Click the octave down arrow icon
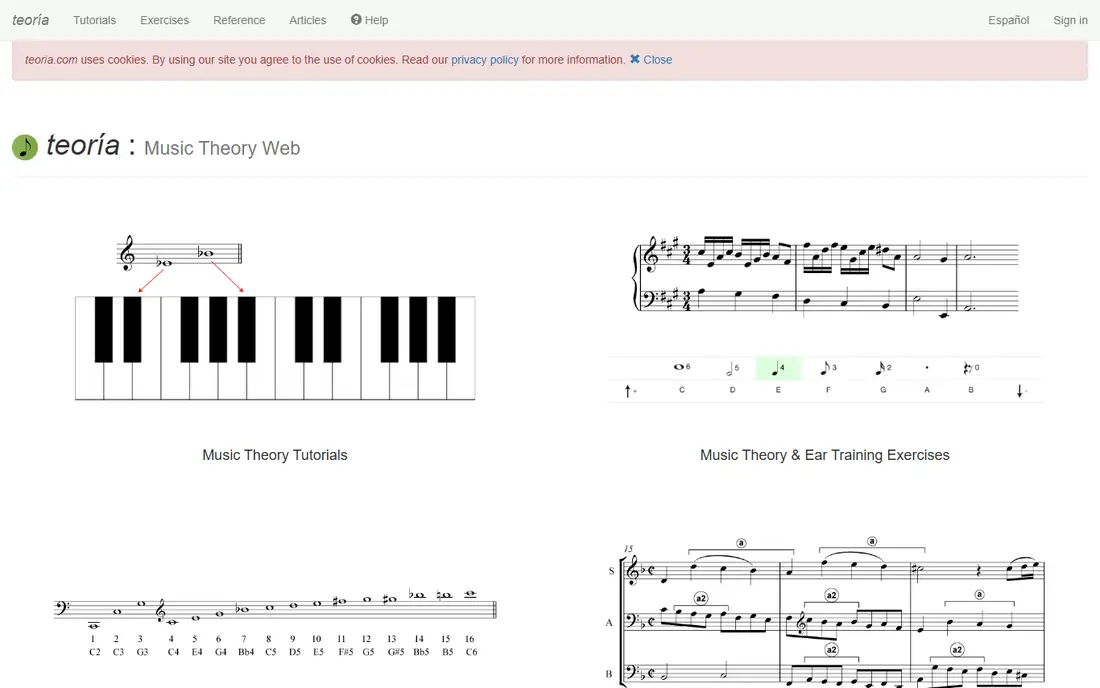This screenshot has height=688, width=1100. click(1021, 391)
